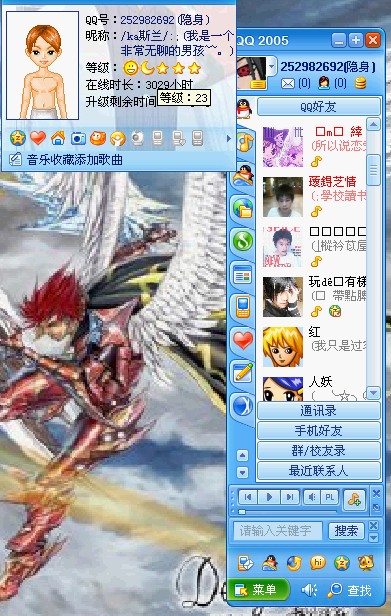Click the 请输入关键字 search input field
The height and width of the screenshot is (616, 391).
coord(277,531)
